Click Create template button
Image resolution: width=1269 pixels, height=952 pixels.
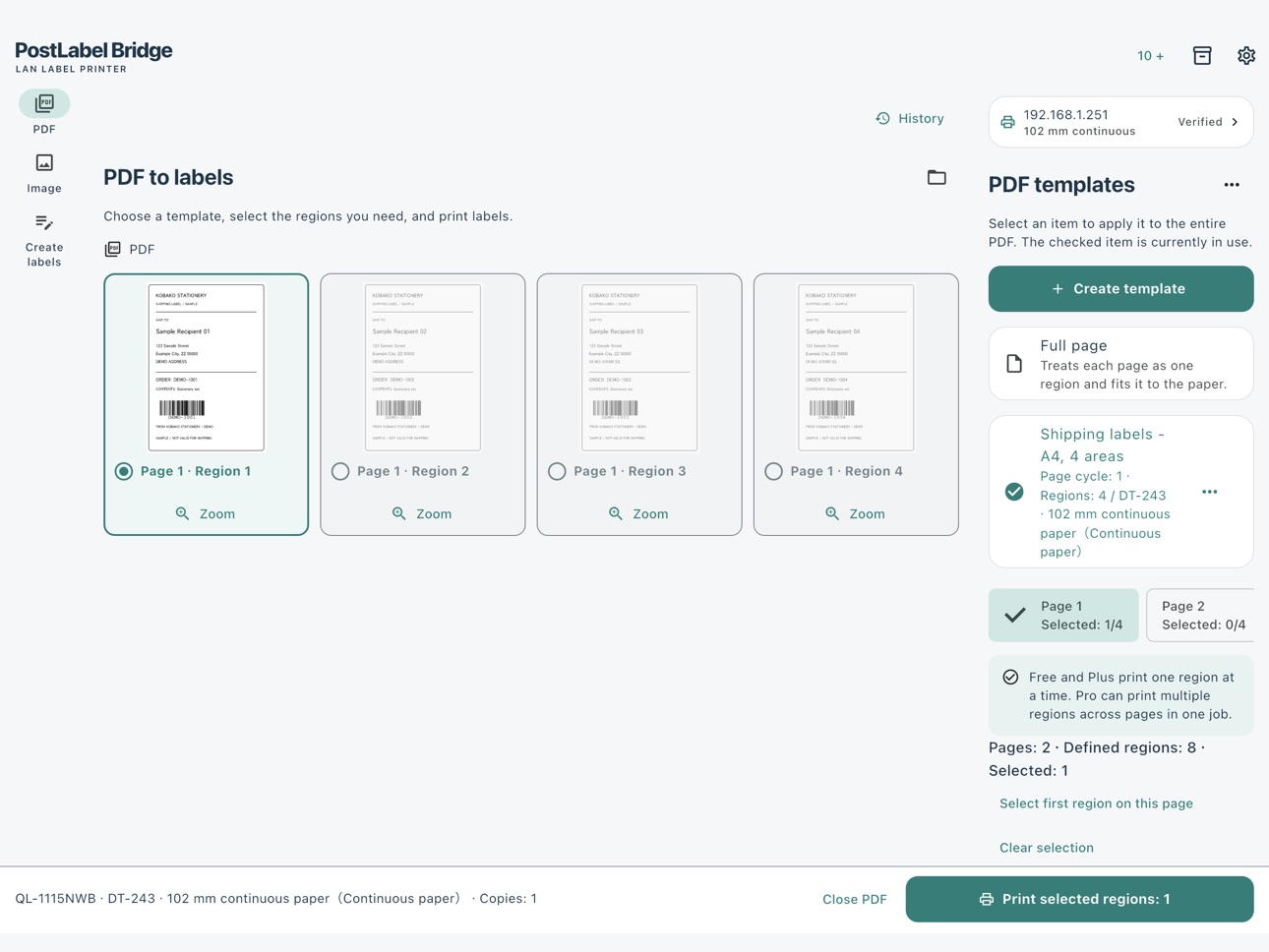point(1120,289)
